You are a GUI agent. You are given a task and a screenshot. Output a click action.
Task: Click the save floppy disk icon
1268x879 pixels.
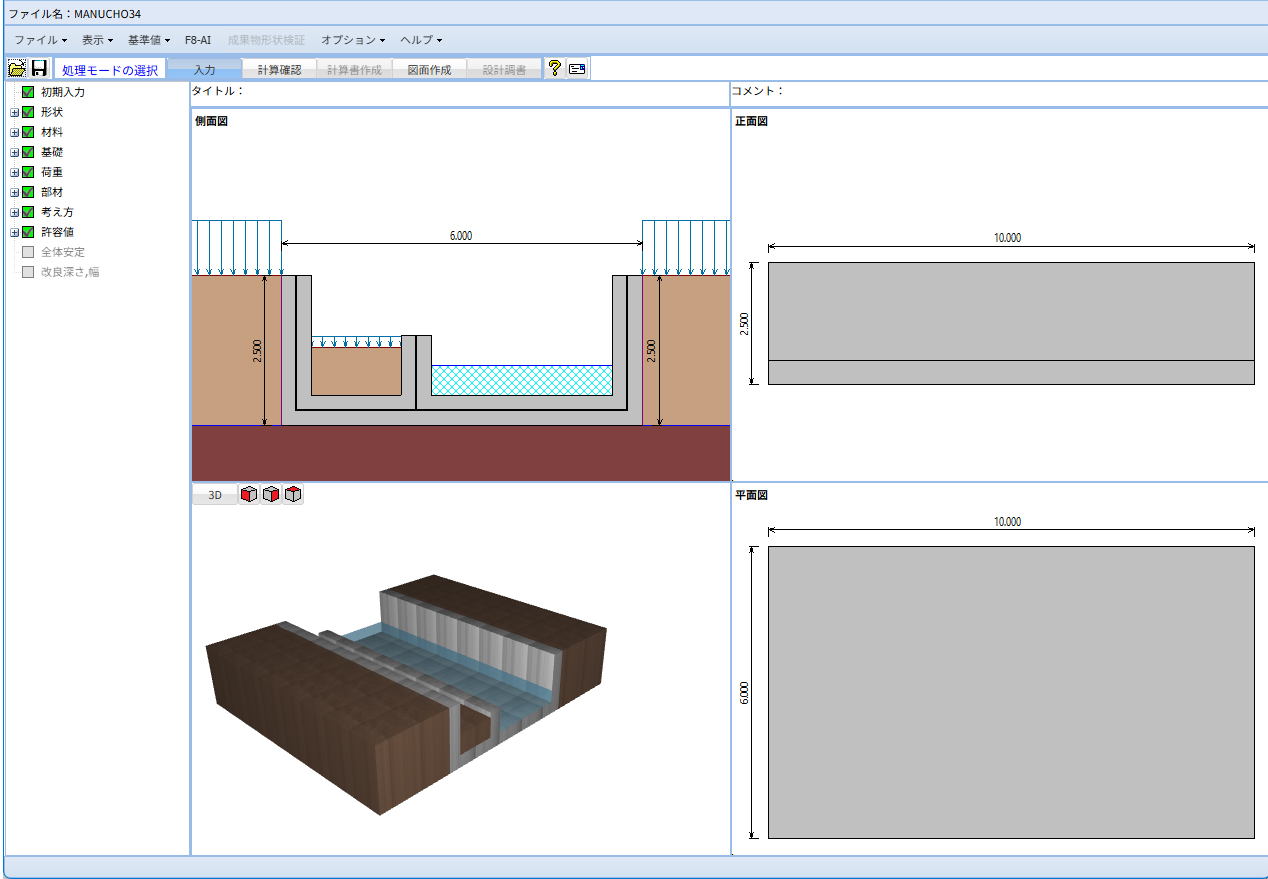(39, 68)
